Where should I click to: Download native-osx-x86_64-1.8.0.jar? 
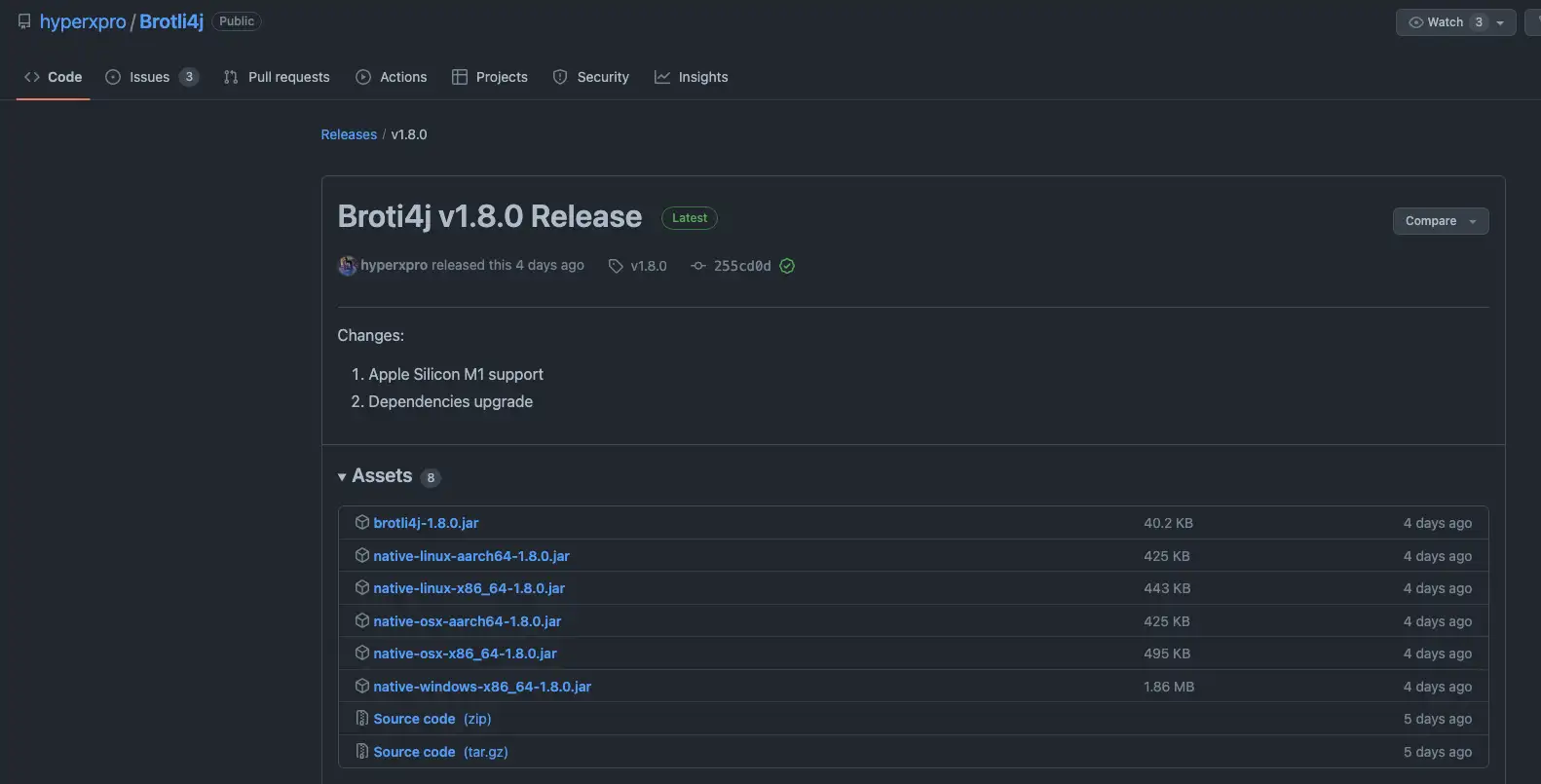point(466,653)
